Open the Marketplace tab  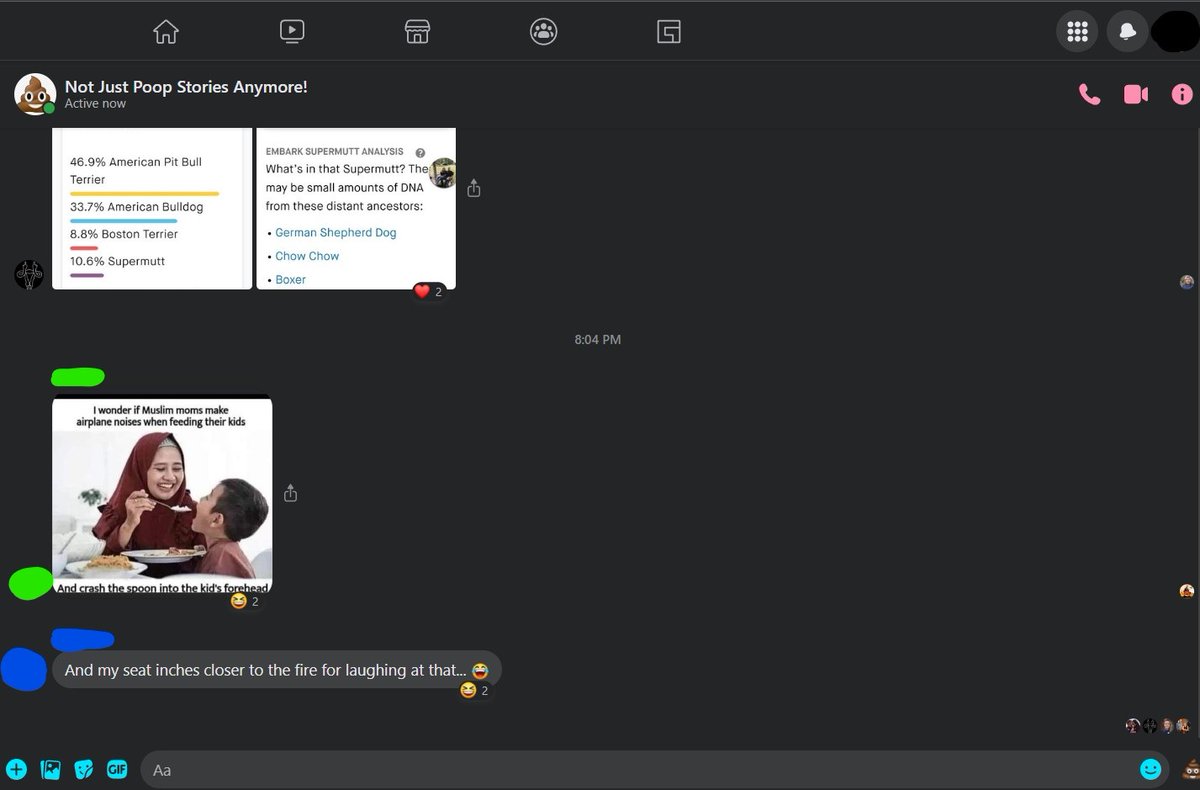[417, 32]
